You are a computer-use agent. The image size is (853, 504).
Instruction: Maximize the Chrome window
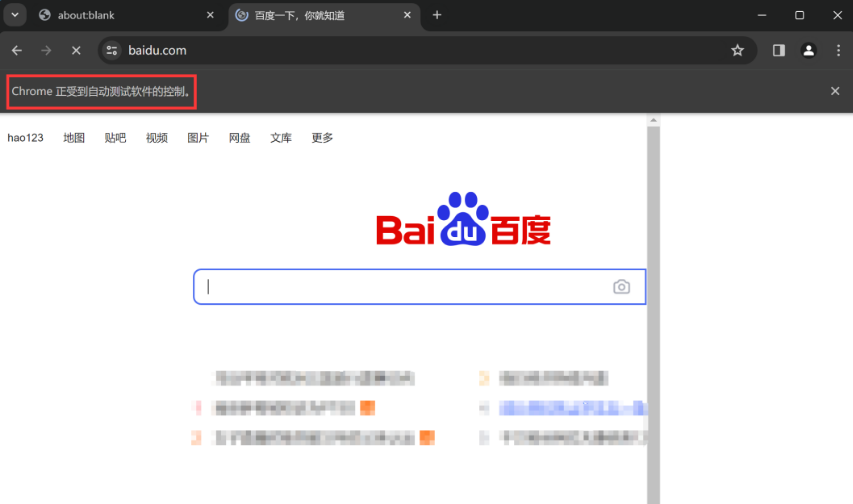coord(799,15)
